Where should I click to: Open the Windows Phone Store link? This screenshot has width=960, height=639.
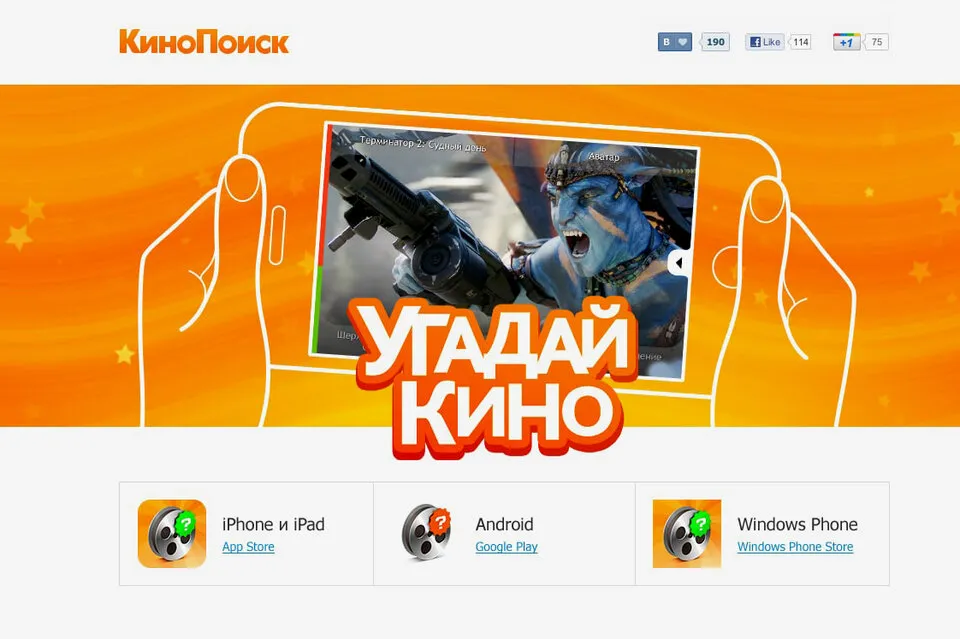(x=795, y=547)
